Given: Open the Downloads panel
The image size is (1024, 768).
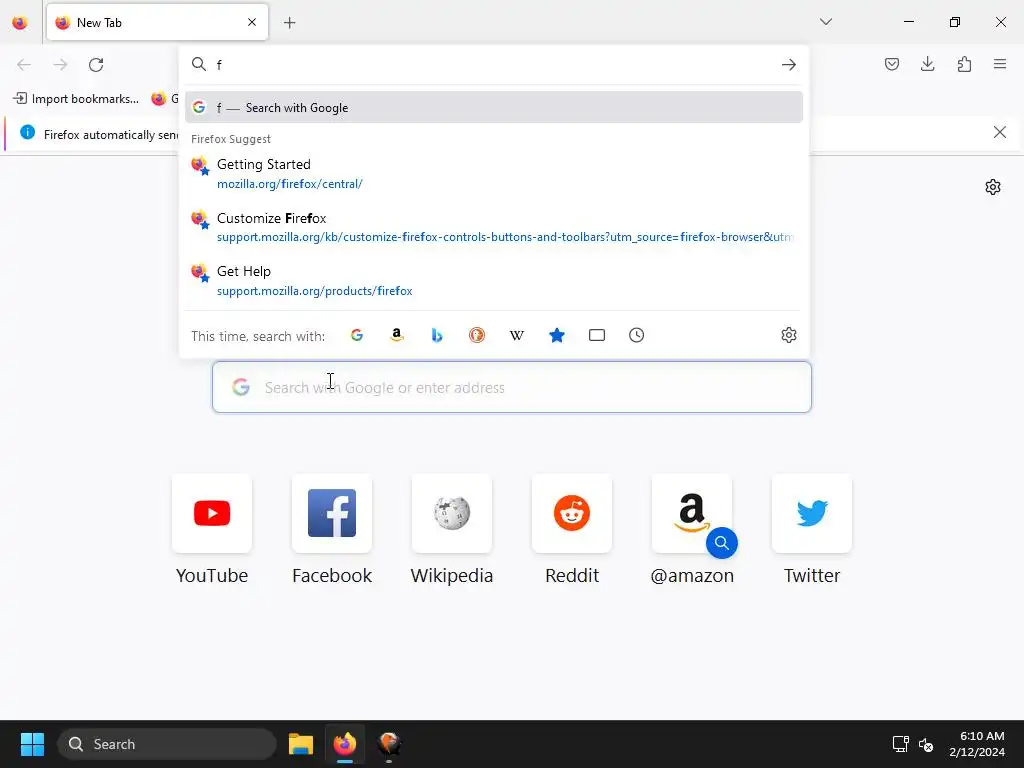Looking at the screenshot, I should click(x=927, y=64).
